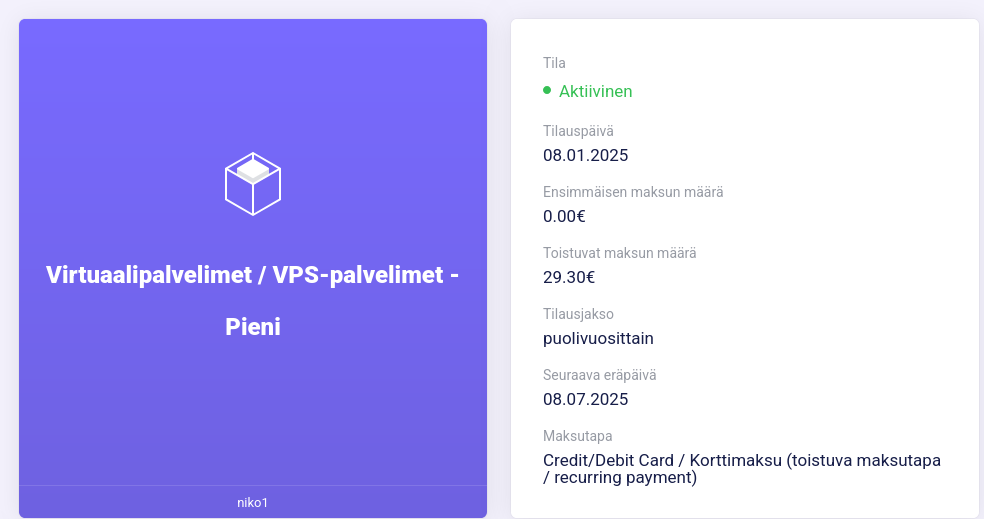Click the Tilausjakso label
Image resolution: width=984 pixels, height=519 pixels.
[x=578, y=314]
